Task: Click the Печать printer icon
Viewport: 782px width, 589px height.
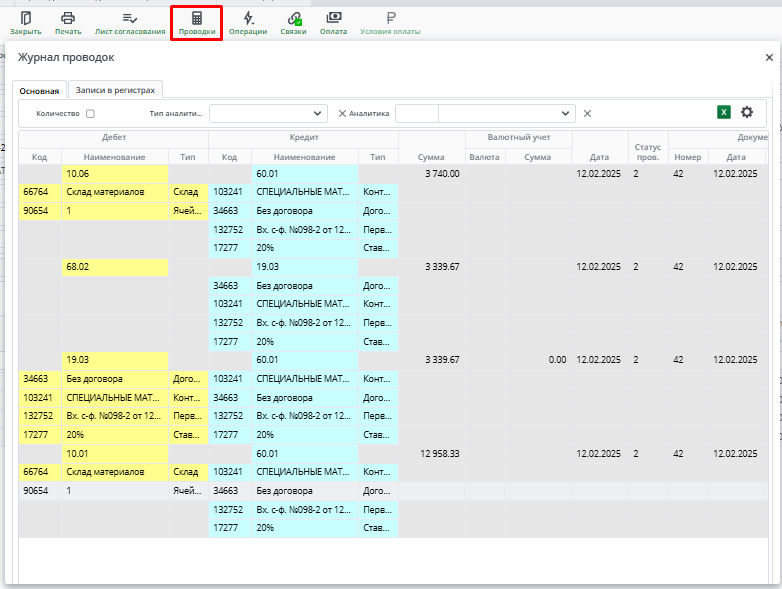Action: 68,19
